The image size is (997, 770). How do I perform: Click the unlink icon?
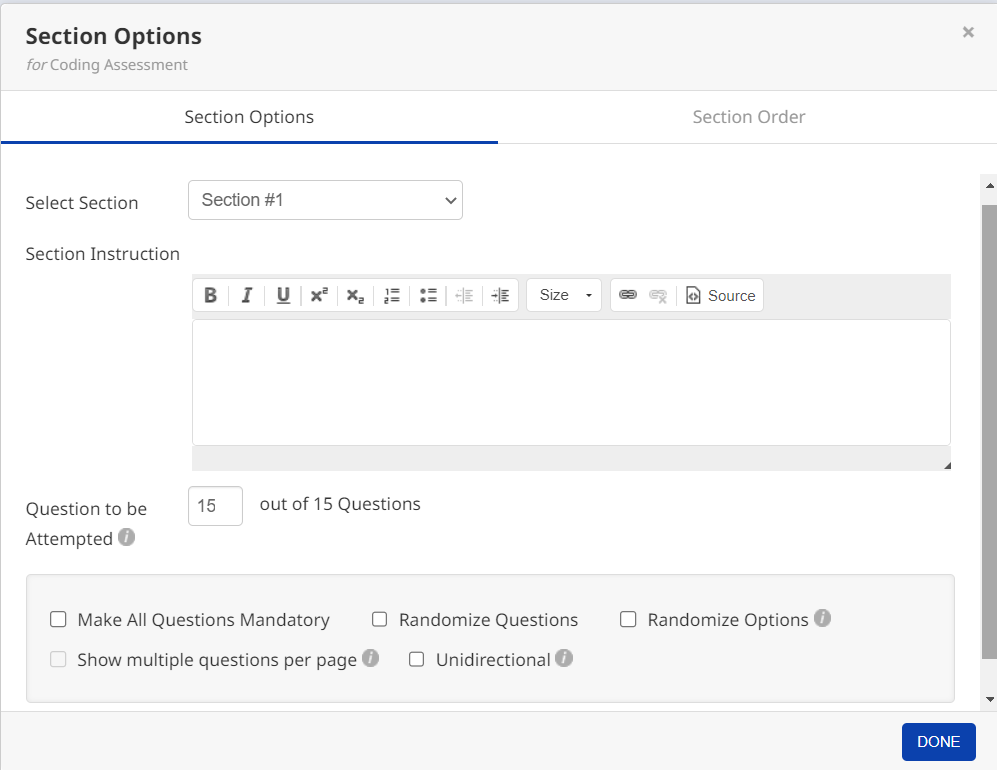tap(658, 296)
